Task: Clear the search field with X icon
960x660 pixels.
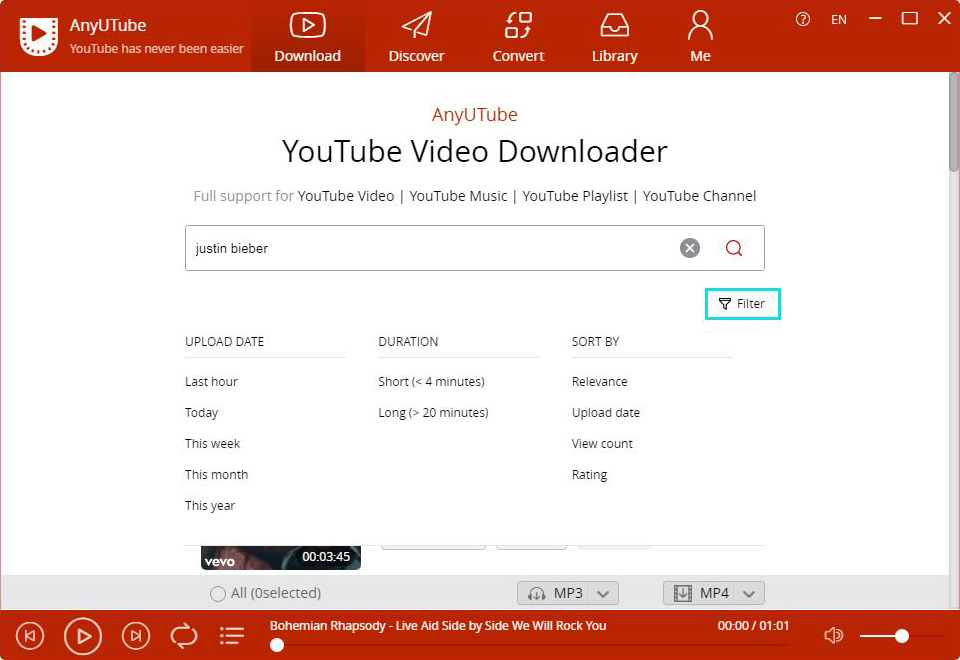Action: (x=689, y=248)
